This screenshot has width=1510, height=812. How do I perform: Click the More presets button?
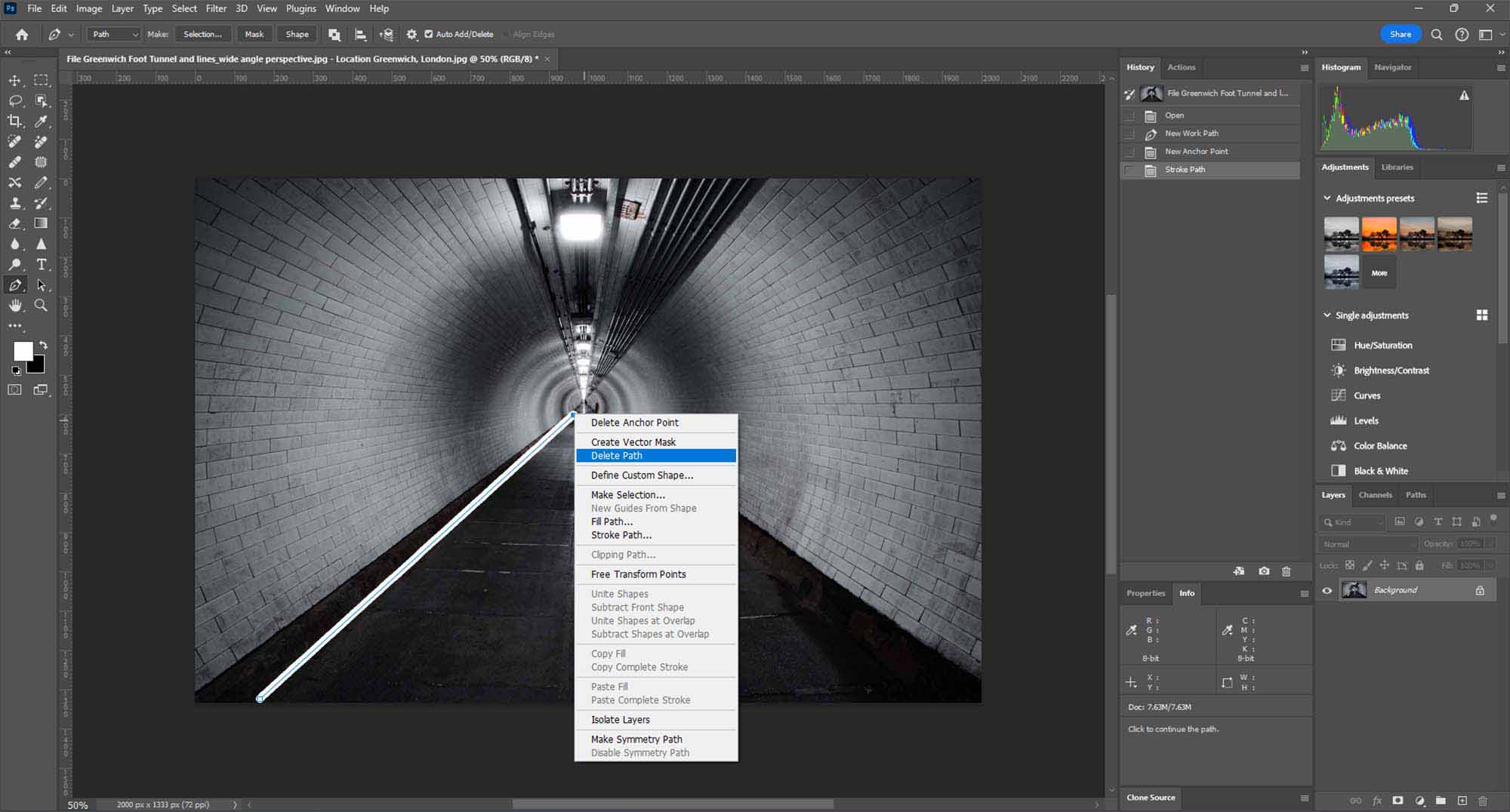click(x=1379, y=272)
